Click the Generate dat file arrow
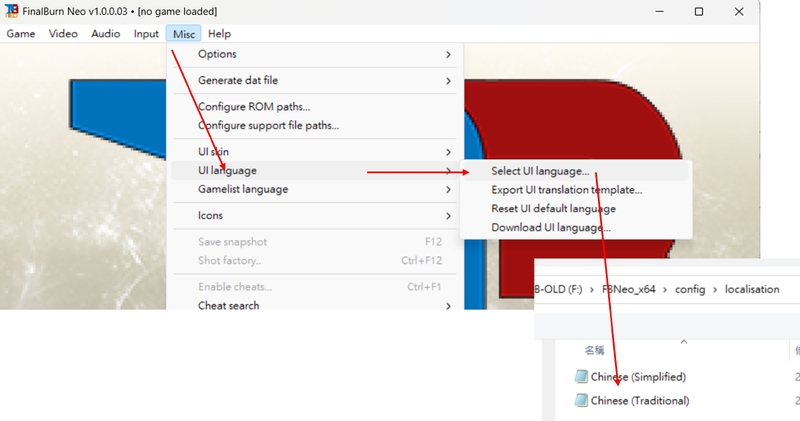 [448, 81]
